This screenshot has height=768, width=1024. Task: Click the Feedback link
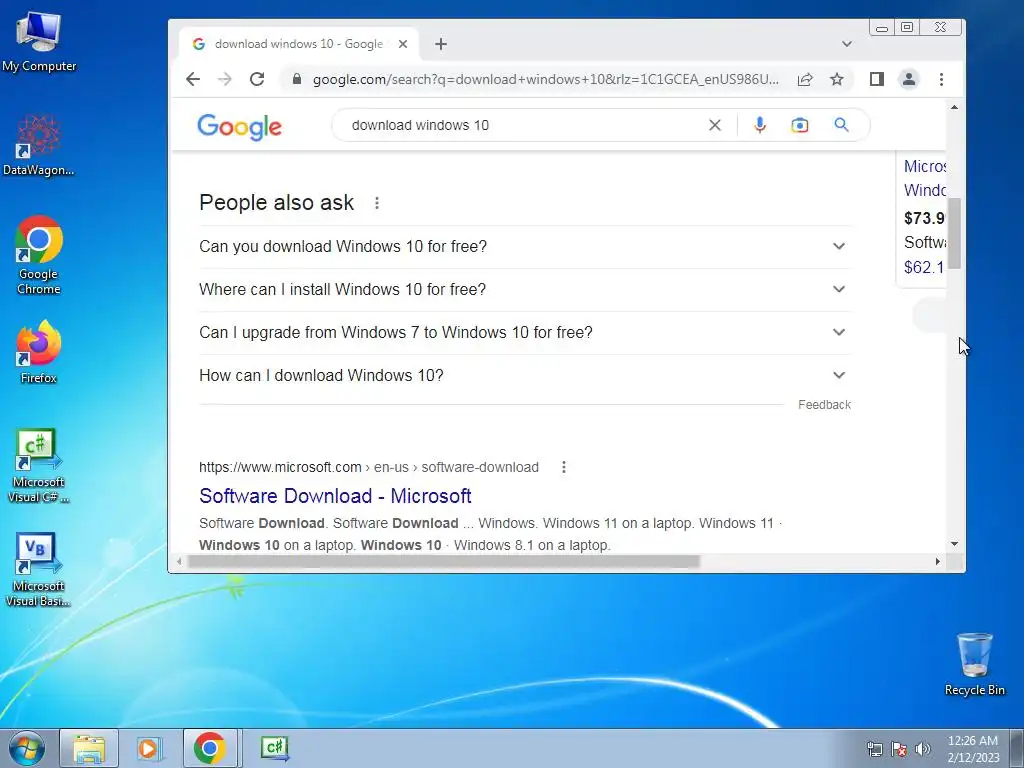click(824, 405)
